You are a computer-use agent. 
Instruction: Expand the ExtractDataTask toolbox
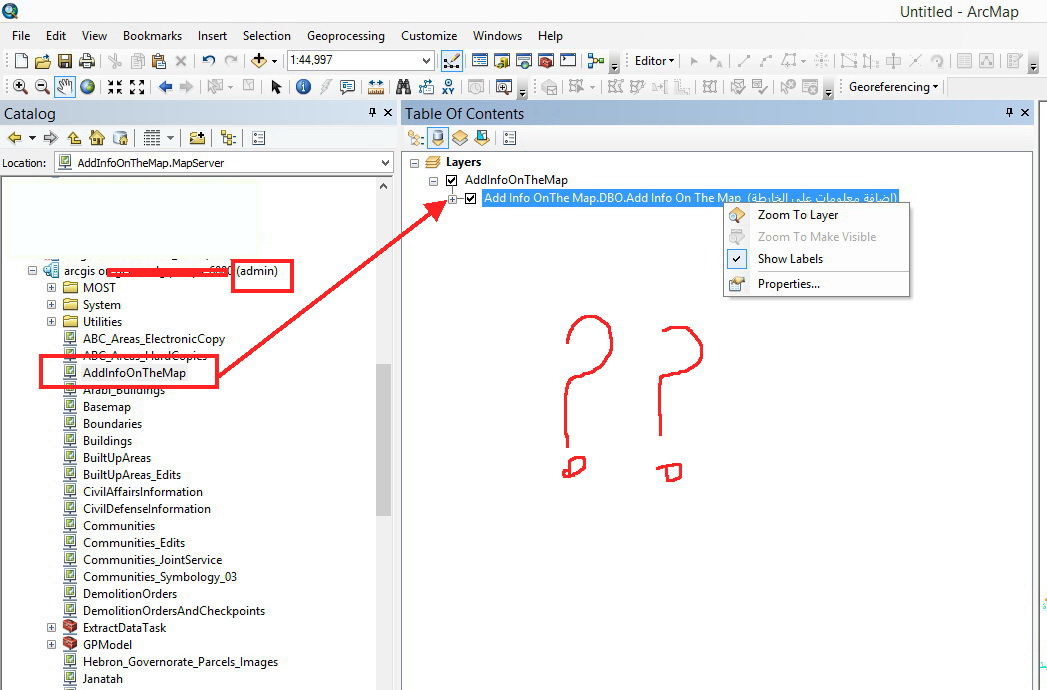click(x=51, y=628)
